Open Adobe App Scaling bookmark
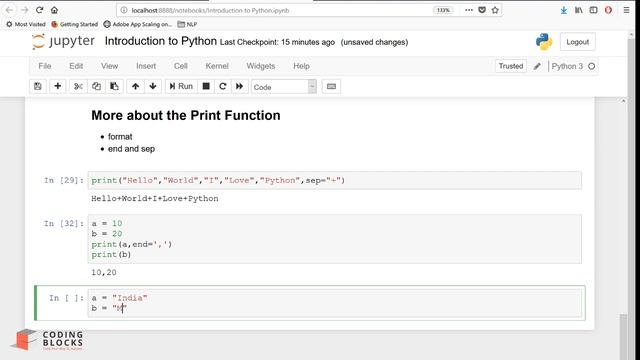Viewport: 640px width, 360px height. [x=138, y=24]
